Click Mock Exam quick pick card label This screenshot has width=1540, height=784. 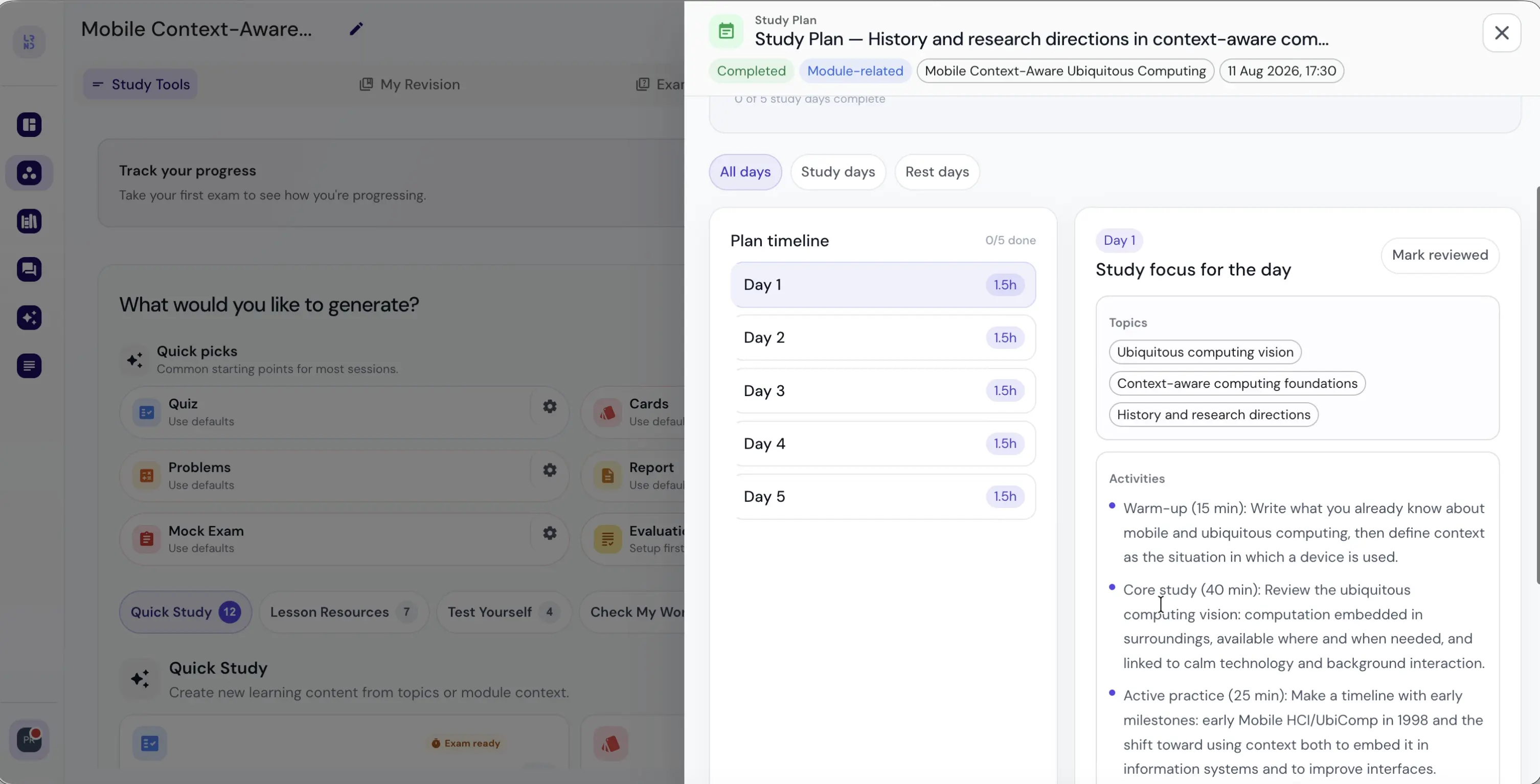[206, 531]
